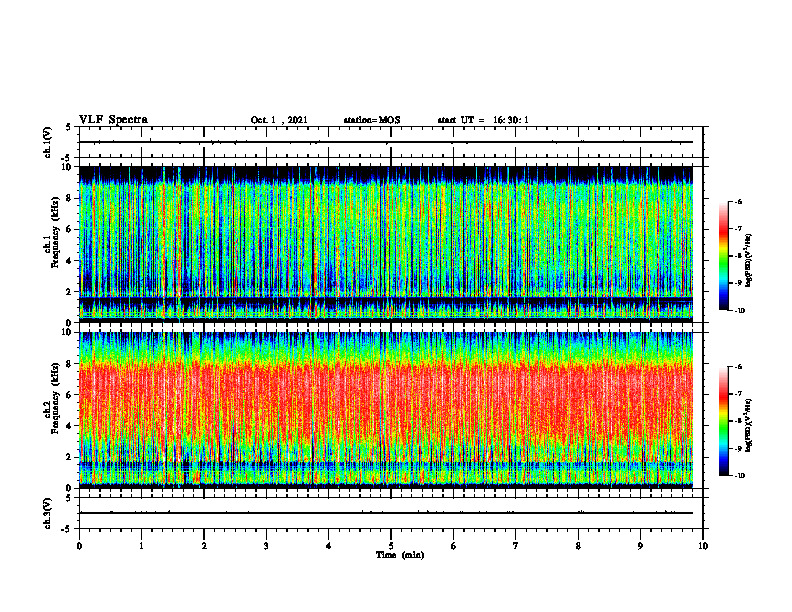The height and width of the screenshot is (612, 792).
Task: Click the "-9" label on ch.2 color scale
Action: (738, 448)
